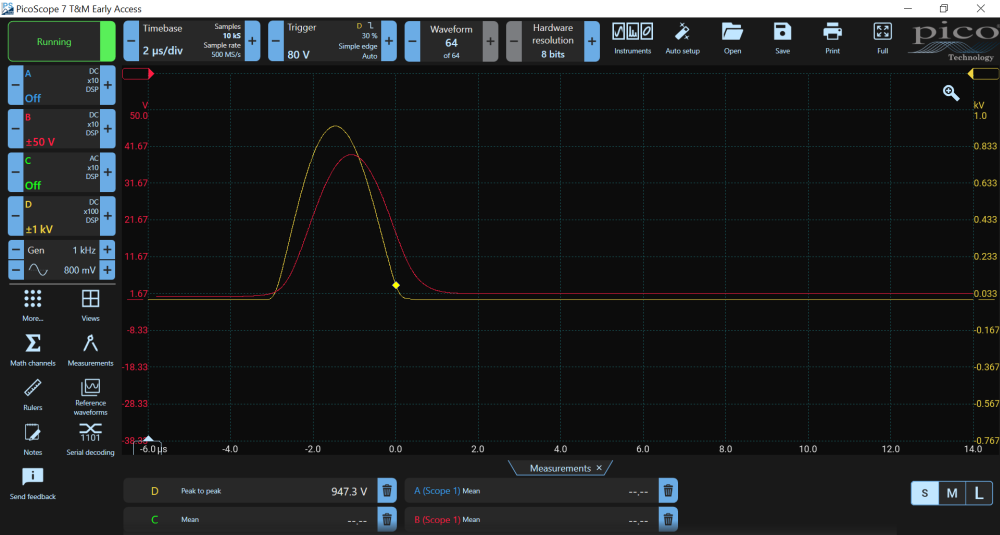Delete the B (Scope 1) Mean measurement
This screenshot has width=1000, height=535.
point(668,520)
